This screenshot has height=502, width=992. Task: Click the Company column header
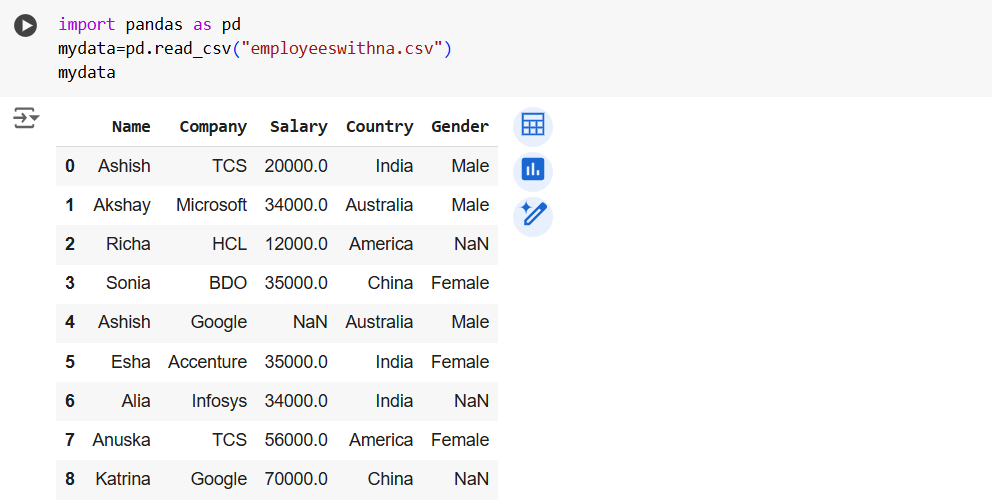pyautogui.click(x=213, y=127)
